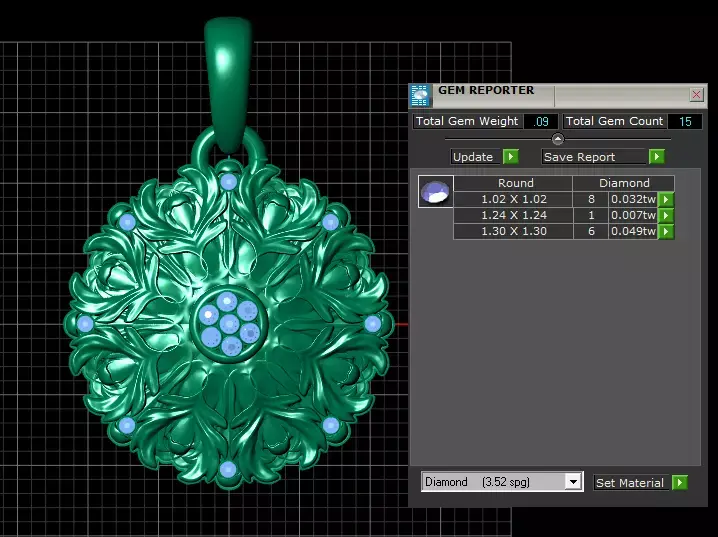Select the 1.02 X 1.02 size cell
This screenshot has width=718, height=537.
[x=513, y=200]
